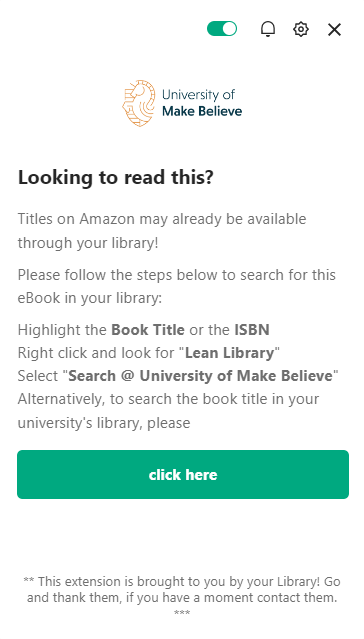364x639 pixels.
Task: Click the trailing asterisks at the footer bottom
Action: coord(182,613)
